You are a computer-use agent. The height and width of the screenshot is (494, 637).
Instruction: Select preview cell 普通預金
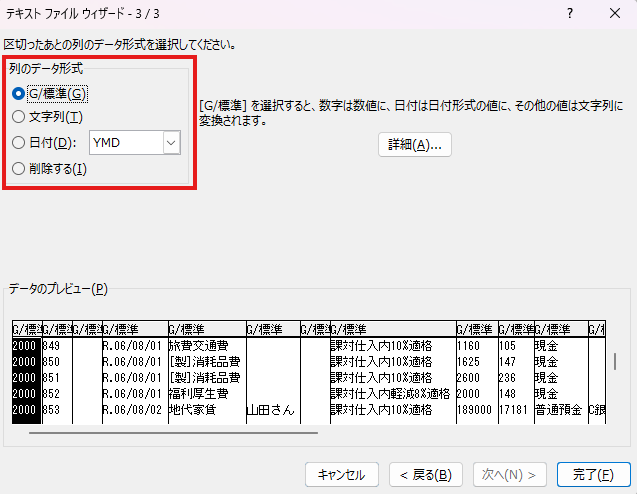point(559,410)
